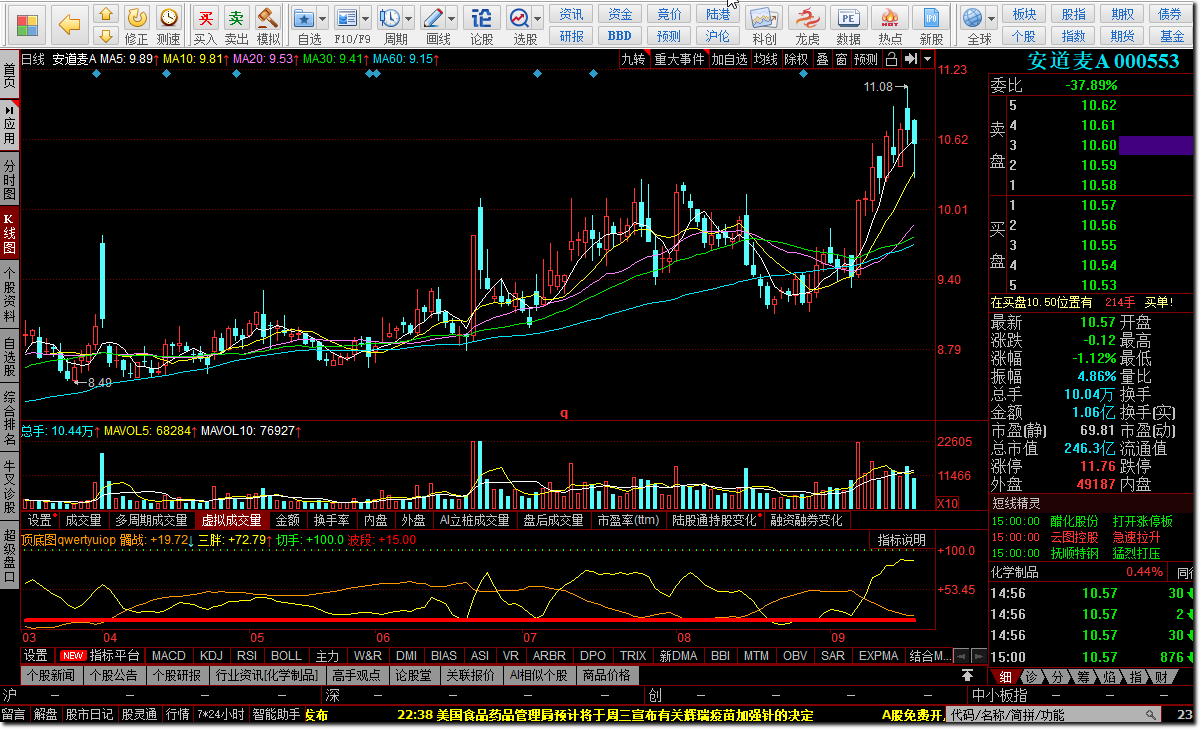
Task: Open the 龙虎 dragon icon
Action: click(807, 18)
